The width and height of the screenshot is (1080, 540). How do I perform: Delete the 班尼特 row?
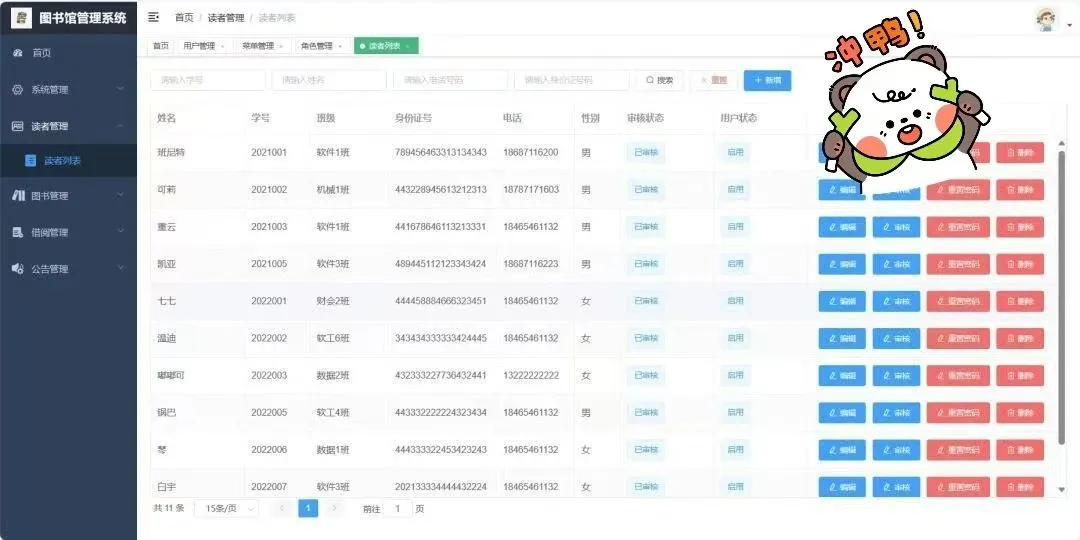[1020, 152]
